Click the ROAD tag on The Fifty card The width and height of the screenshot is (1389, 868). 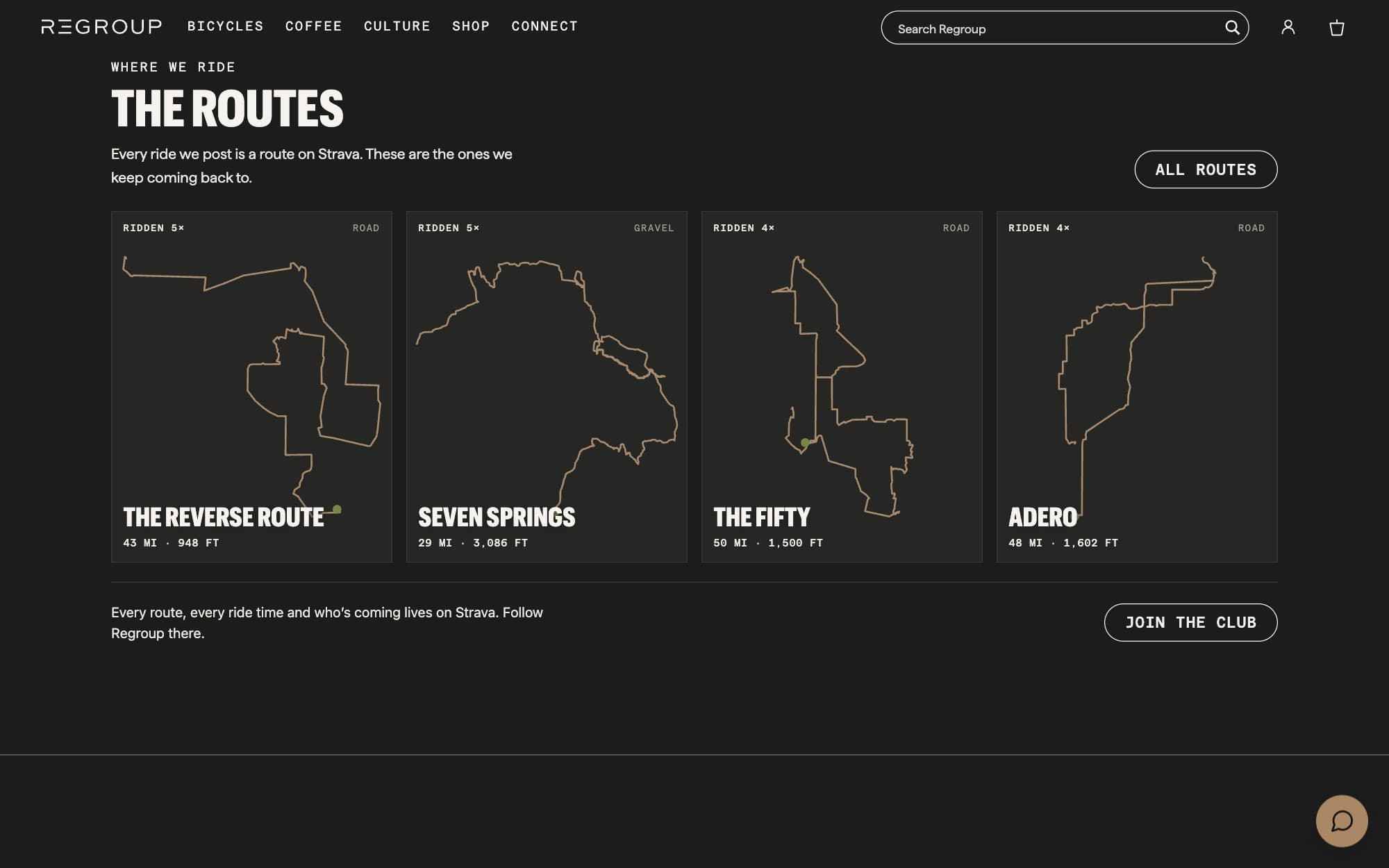956,228
